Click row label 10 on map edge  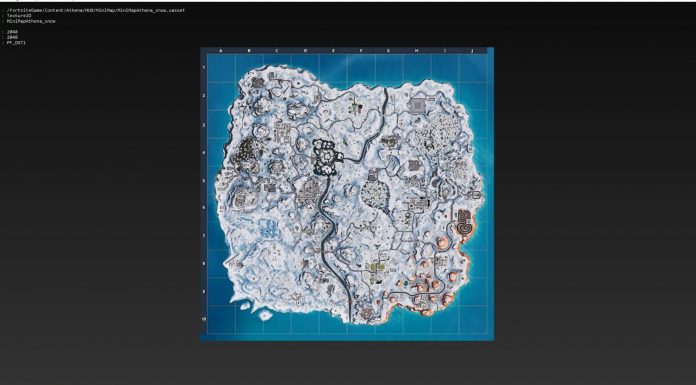tap(204, 319)
